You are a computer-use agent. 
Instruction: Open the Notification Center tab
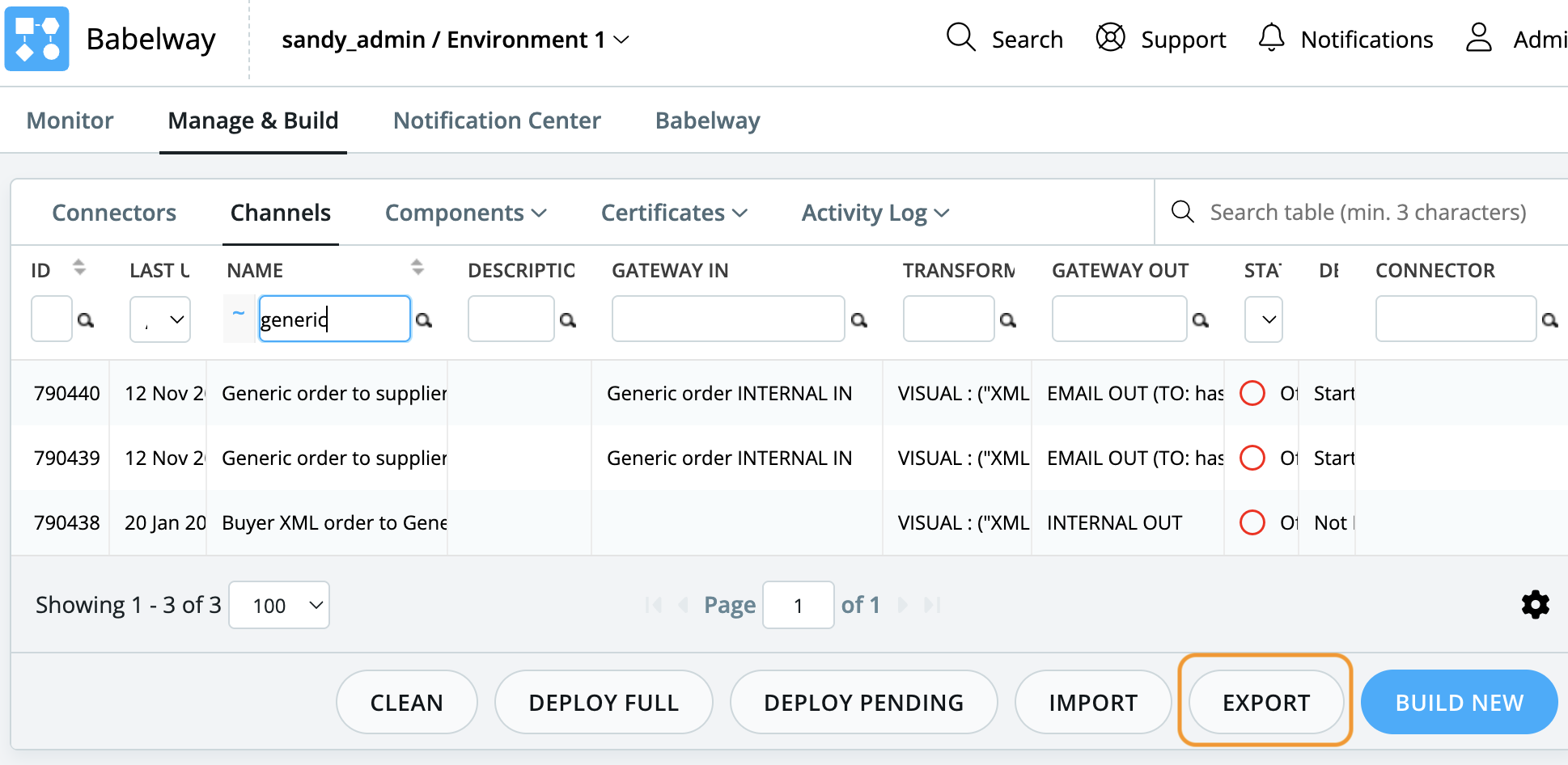497,120
